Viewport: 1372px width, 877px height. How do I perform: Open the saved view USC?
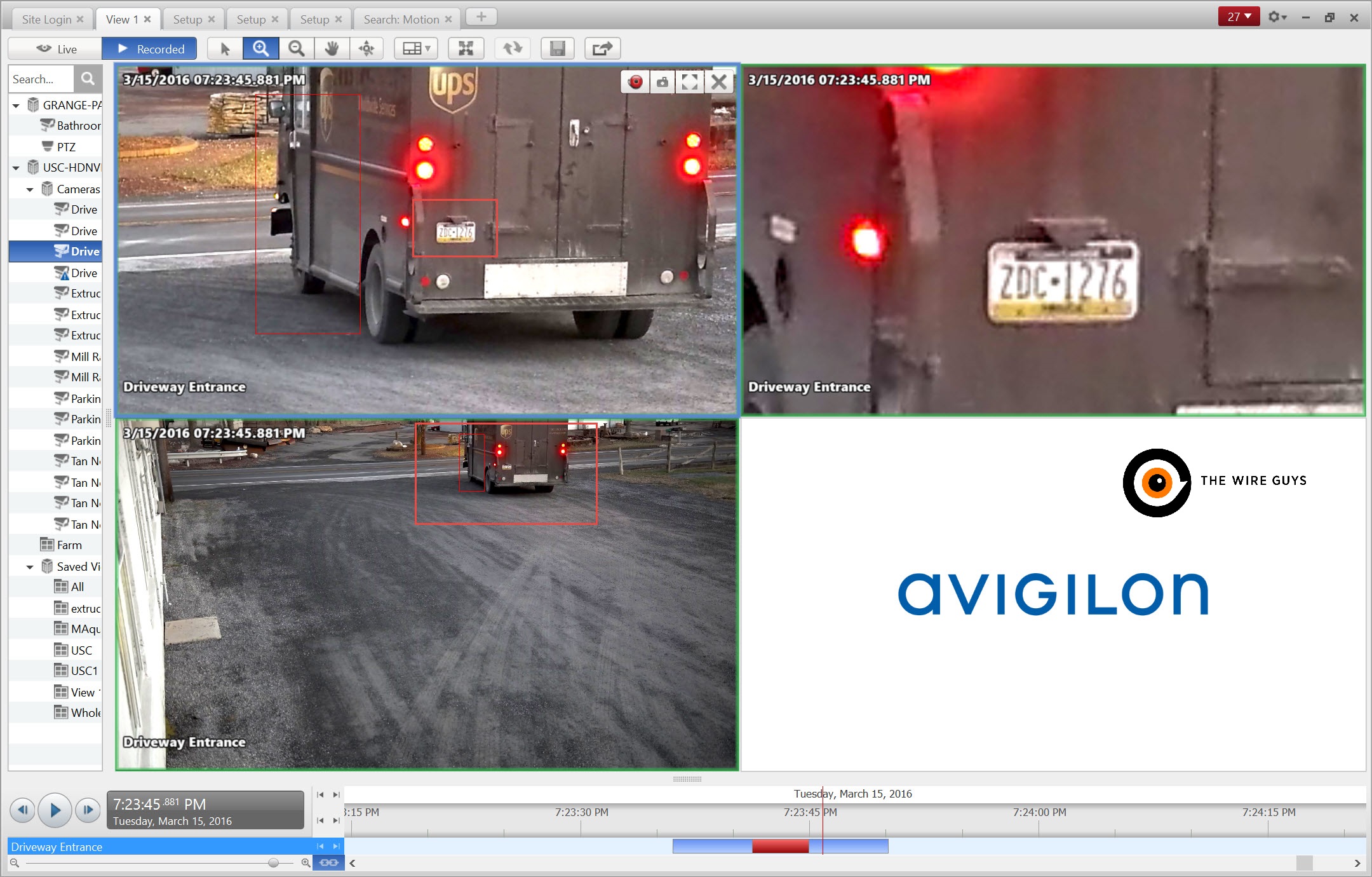[74, 651]
